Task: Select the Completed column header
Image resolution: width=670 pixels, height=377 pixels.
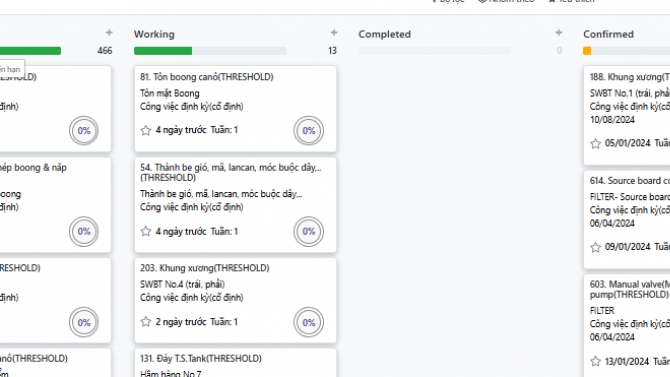Action: [385, 34]
